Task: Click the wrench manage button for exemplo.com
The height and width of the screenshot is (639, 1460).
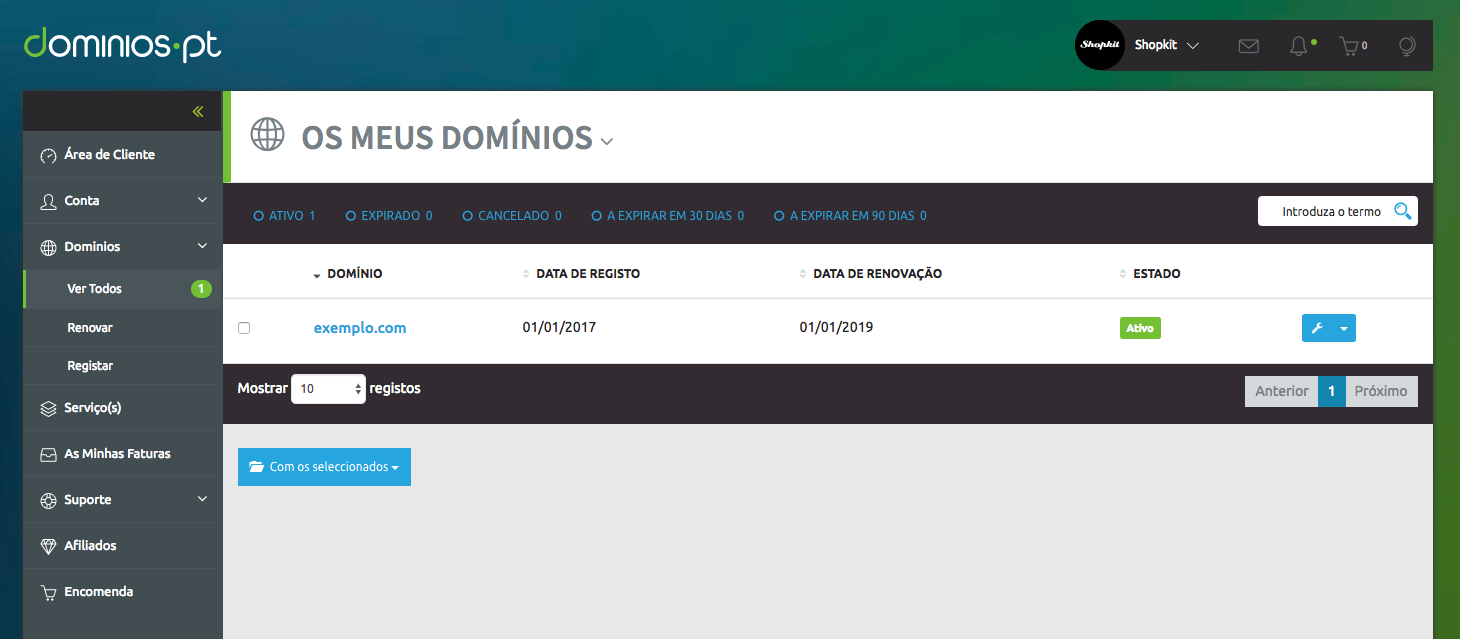Action: (x=1317, y=328)
